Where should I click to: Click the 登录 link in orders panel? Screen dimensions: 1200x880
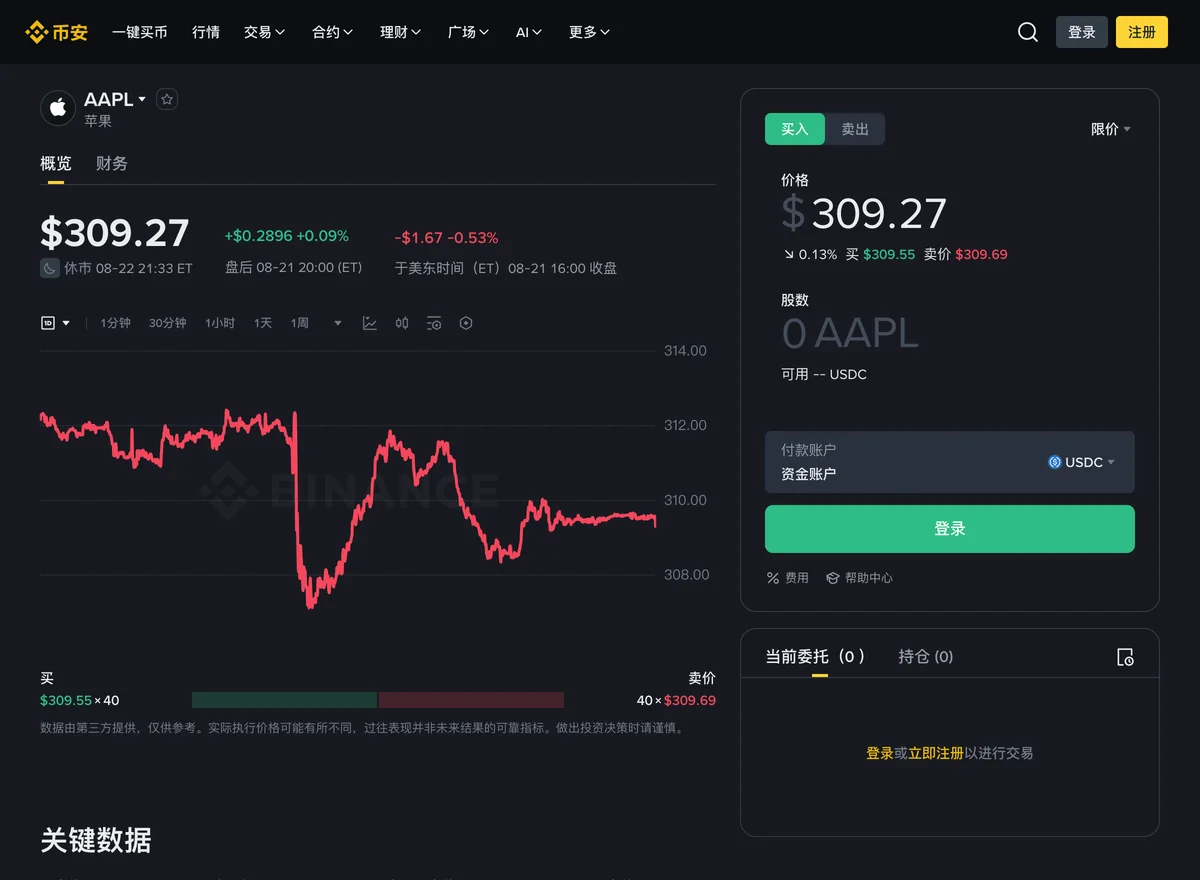point(880,753)
